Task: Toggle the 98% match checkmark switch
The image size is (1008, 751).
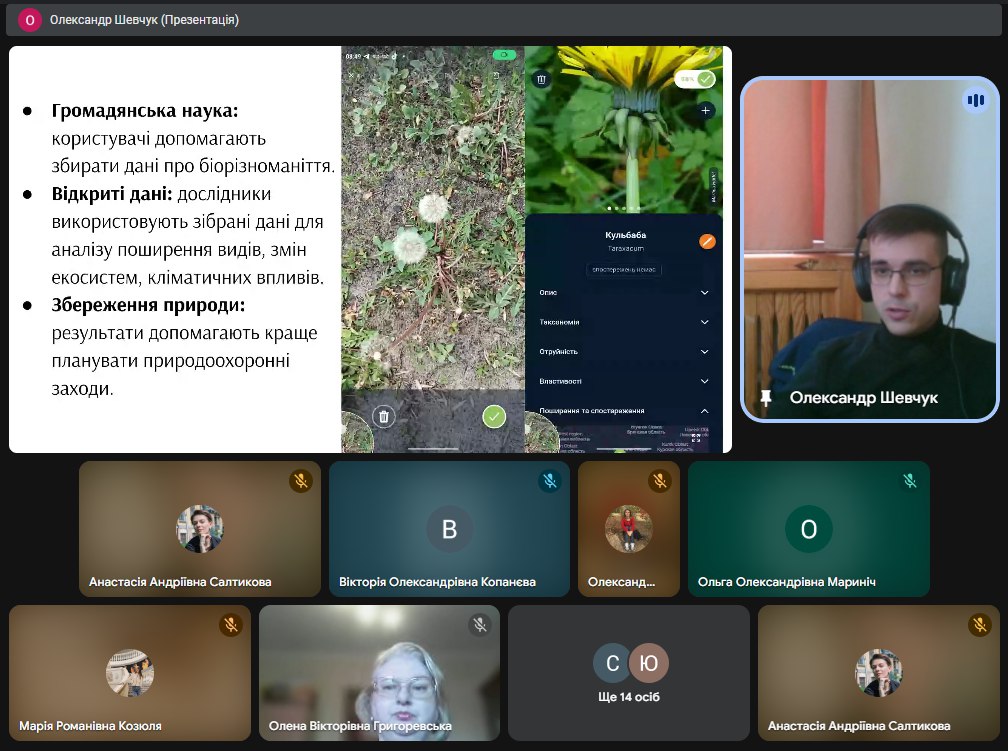Action: [696, 79]
